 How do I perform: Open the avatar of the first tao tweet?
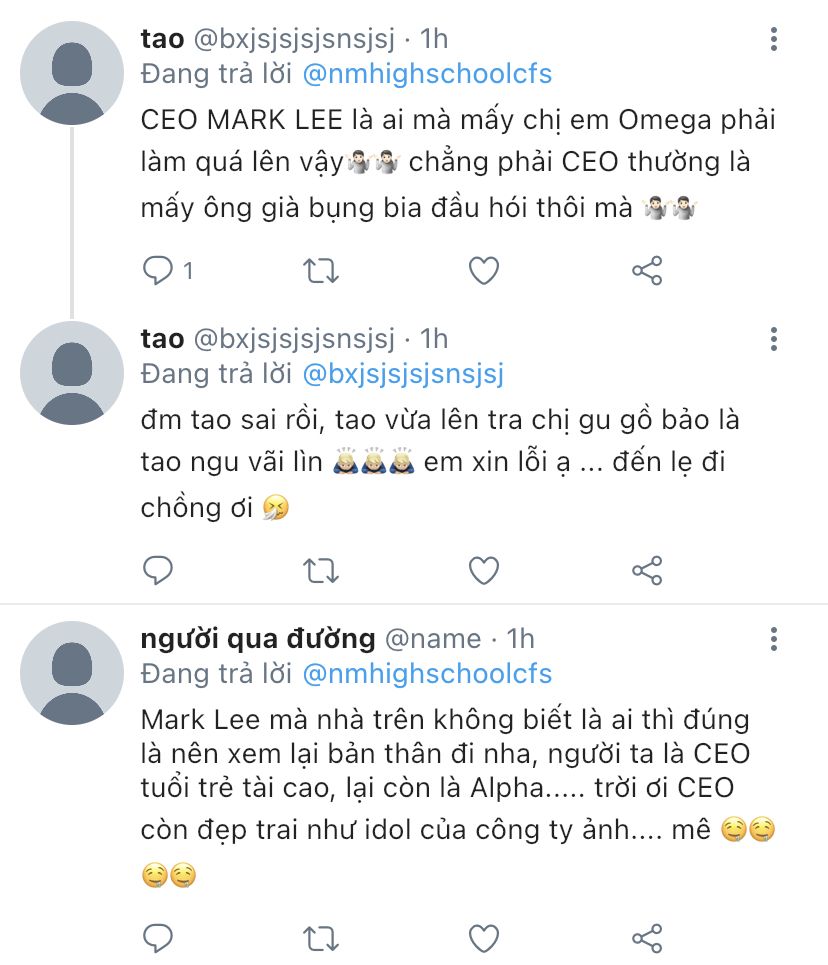pyautogui.click(x=72, y=73)
